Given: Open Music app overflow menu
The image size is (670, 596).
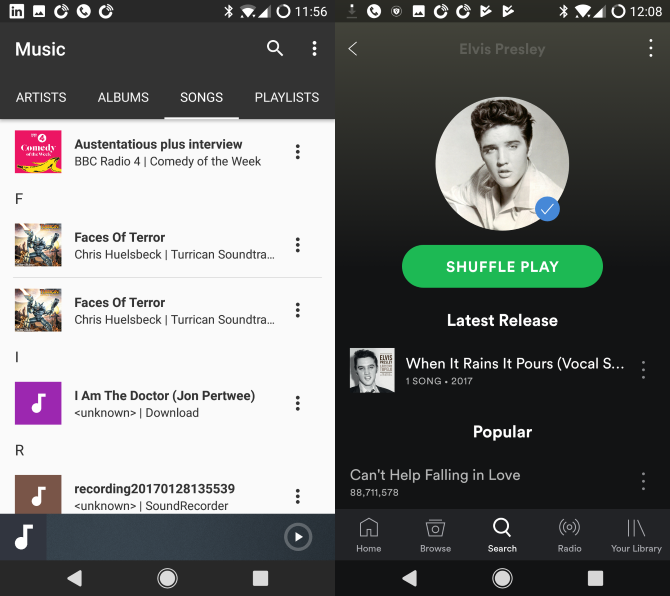Looking at the screenshot, I should point(314,49).
